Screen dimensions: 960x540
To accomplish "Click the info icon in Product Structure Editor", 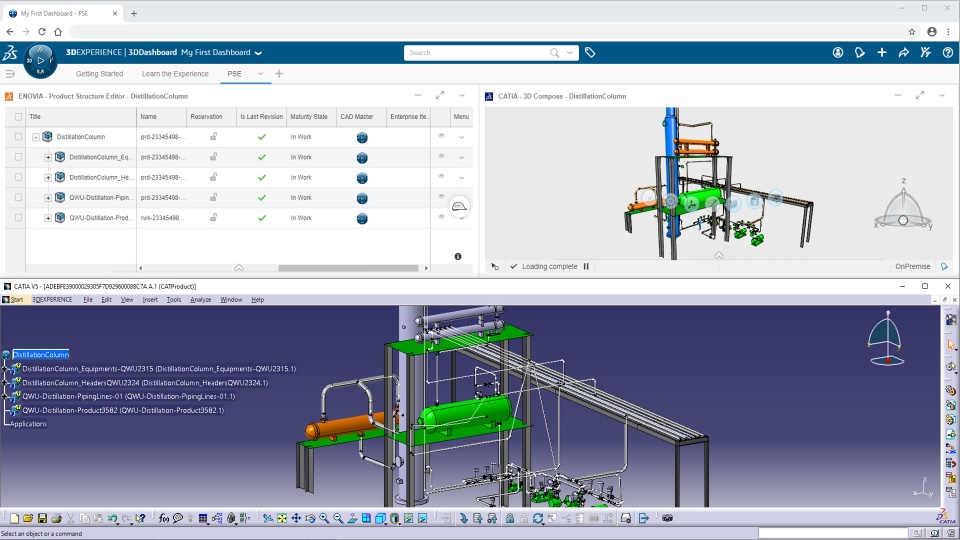I will (x=458, y=257).
